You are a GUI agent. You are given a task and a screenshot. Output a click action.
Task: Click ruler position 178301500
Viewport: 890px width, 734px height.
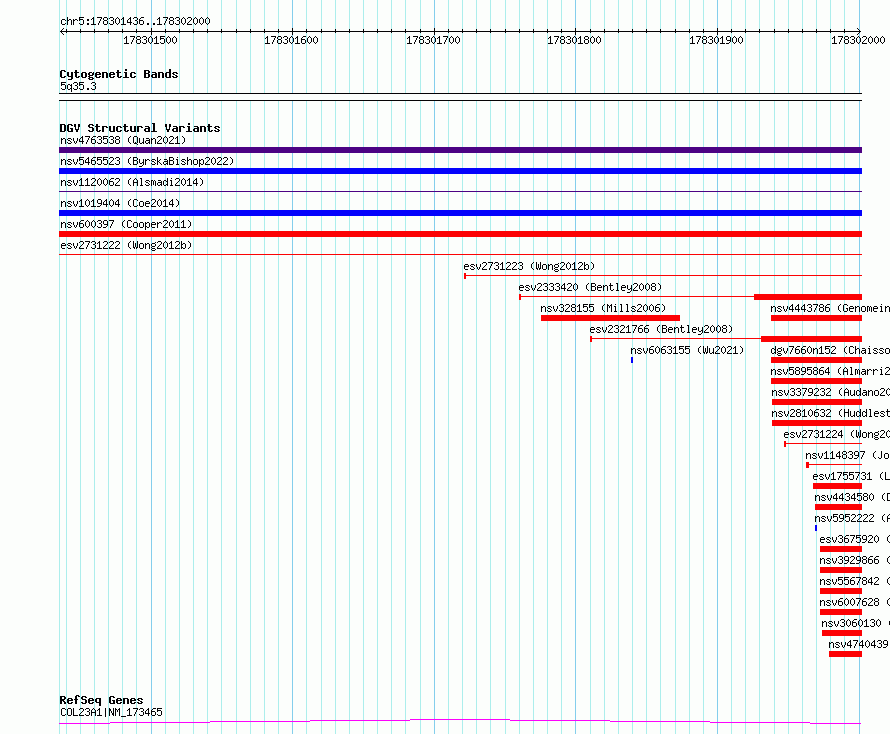click(150, 40)
